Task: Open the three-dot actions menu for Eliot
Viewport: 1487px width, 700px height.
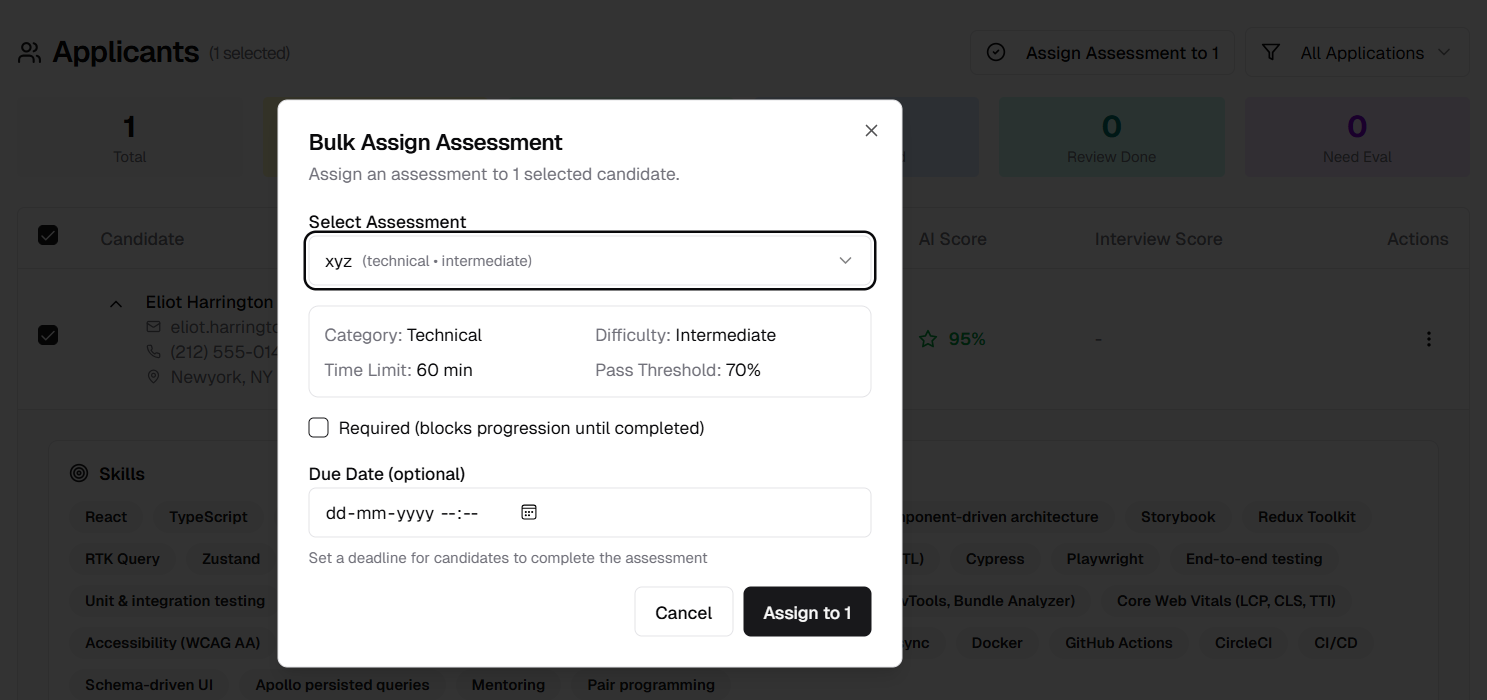Action: coord(1428,339)
